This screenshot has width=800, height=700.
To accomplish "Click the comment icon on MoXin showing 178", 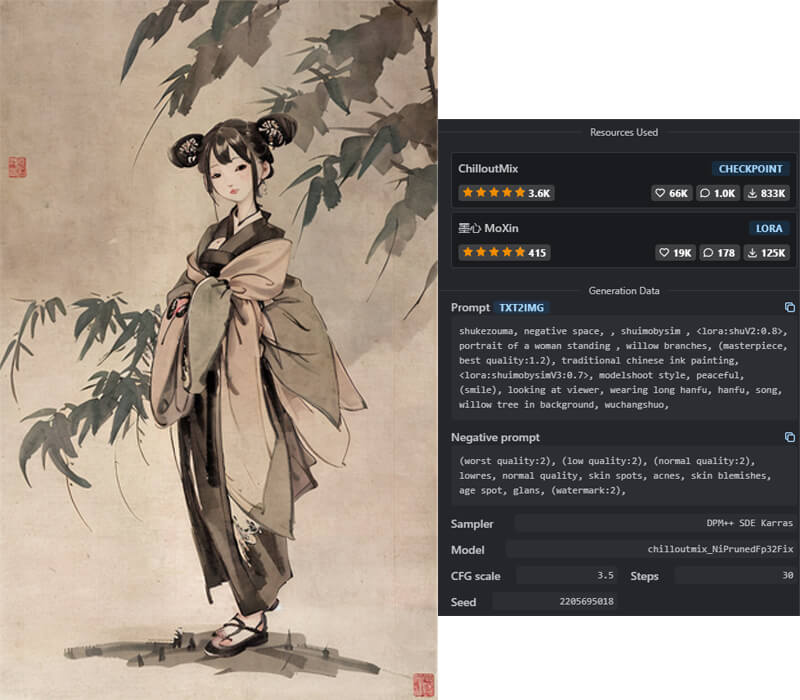I will coord(708,253).
